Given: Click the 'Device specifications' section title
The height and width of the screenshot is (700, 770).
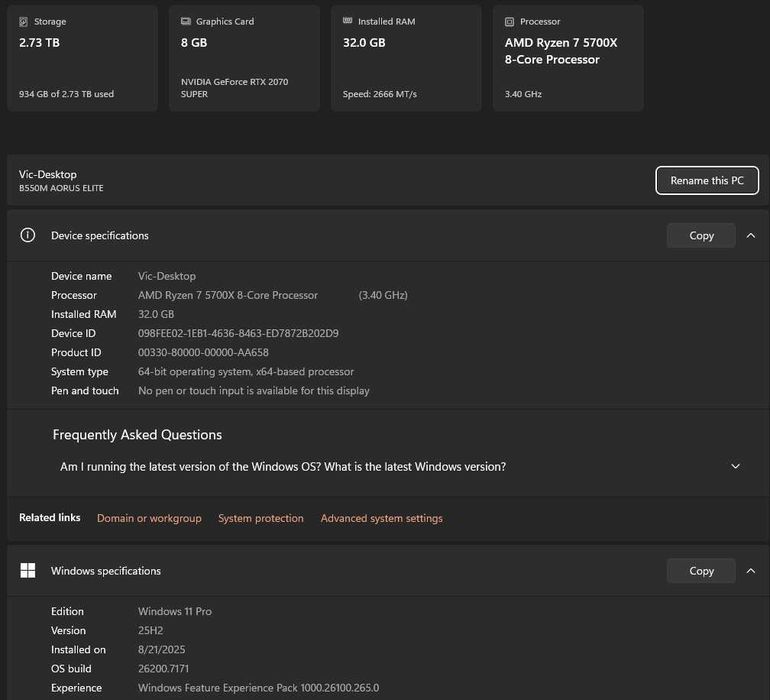Looking at the screenshot, I should pos(100,236).
